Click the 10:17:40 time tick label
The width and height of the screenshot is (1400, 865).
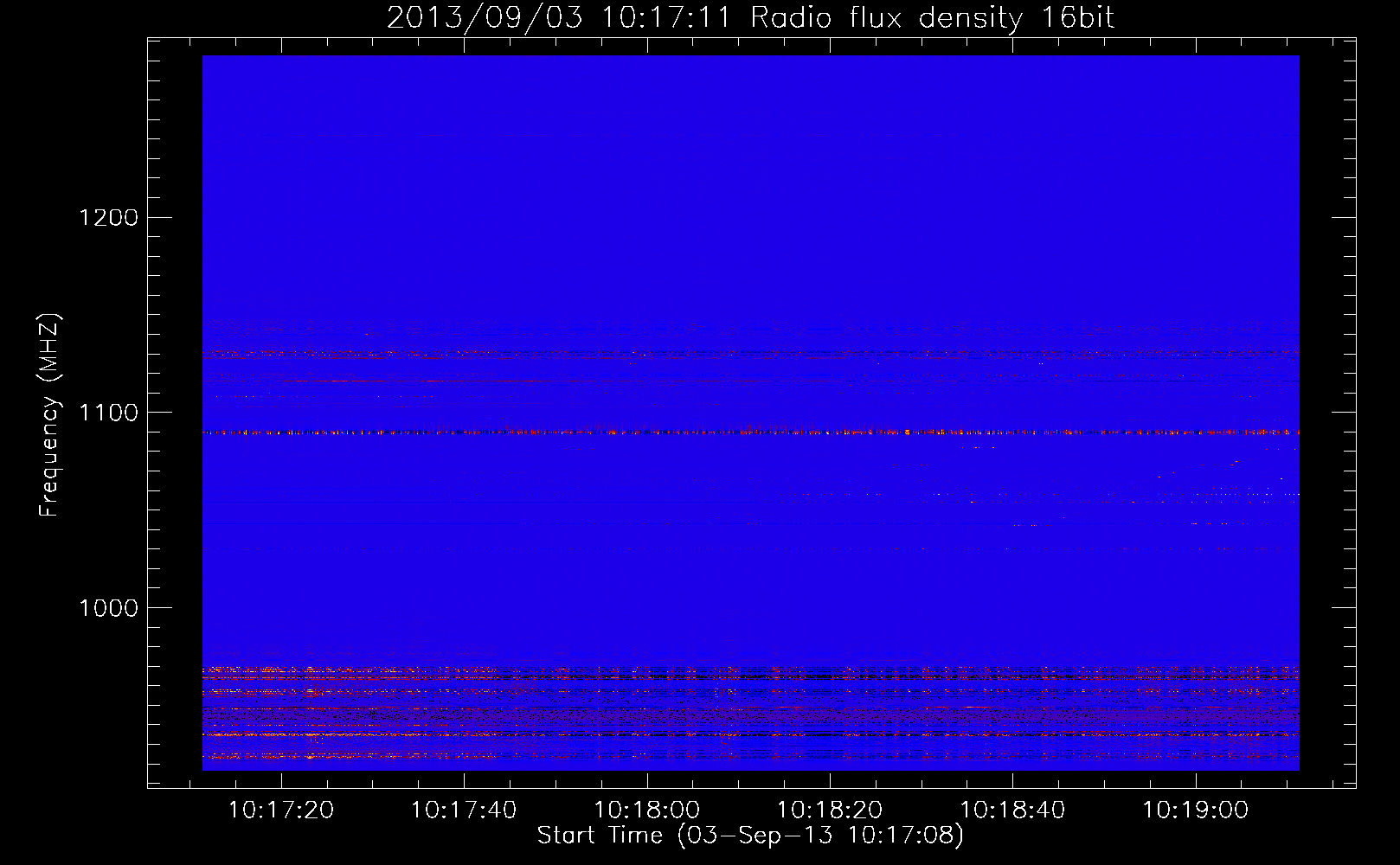pos(464,811)
